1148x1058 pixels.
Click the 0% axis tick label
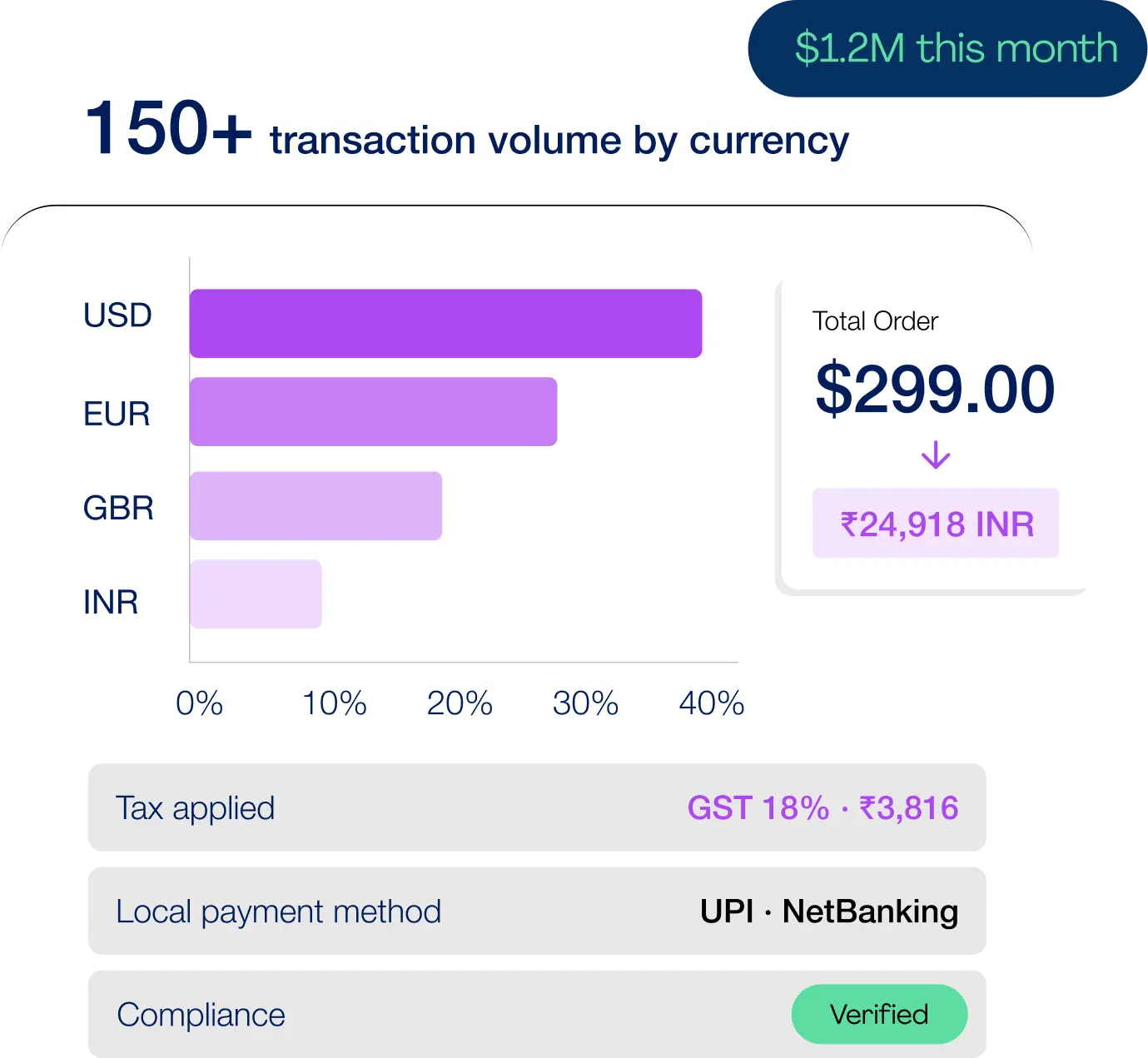coord(199,703)
